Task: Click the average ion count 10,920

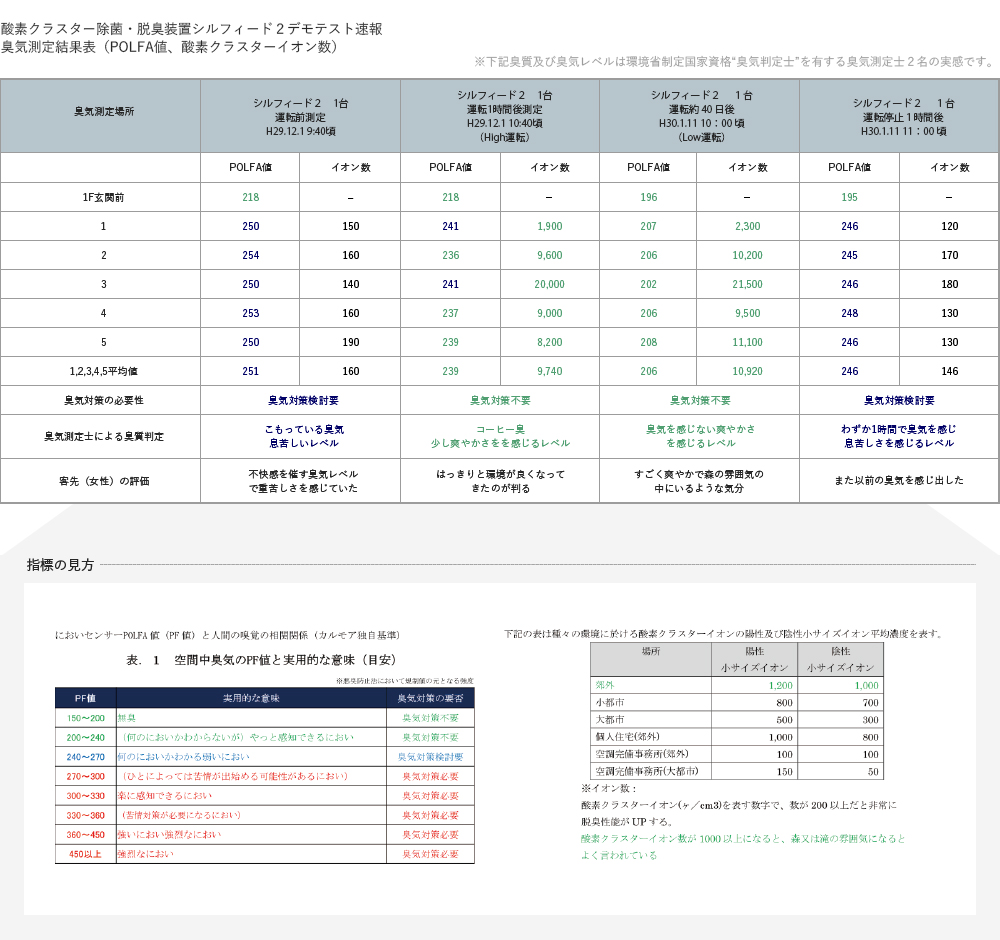Action: pyautogui.click(x=747, y=371)
